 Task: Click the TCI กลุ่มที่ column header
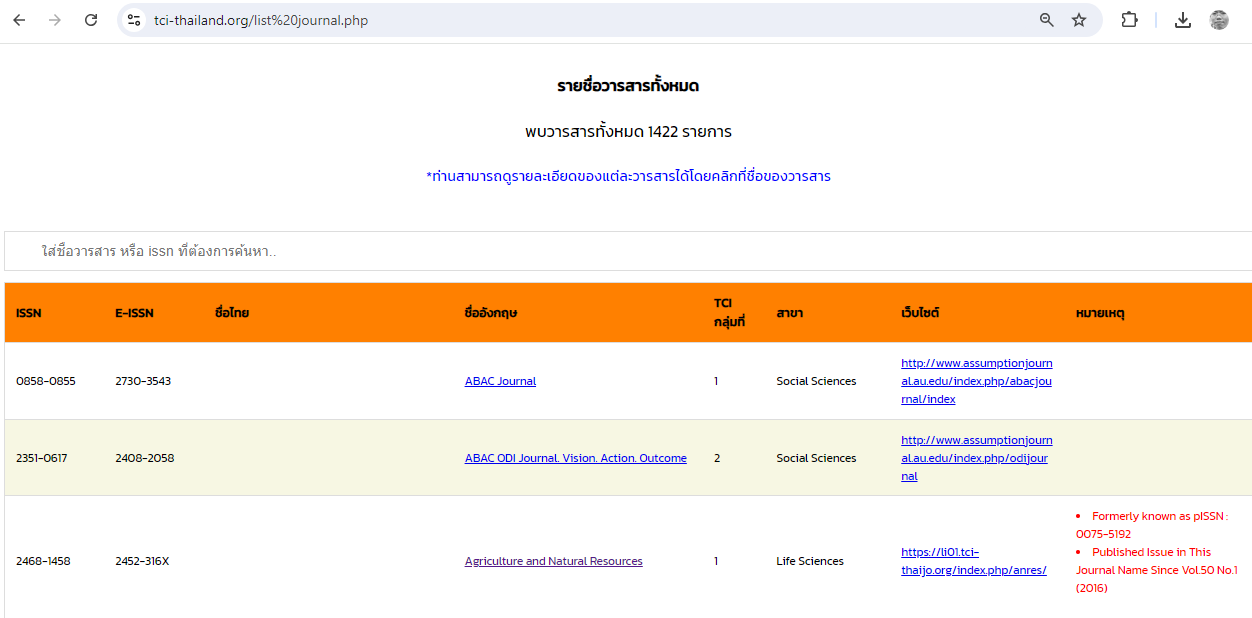(x=729, y=313)
